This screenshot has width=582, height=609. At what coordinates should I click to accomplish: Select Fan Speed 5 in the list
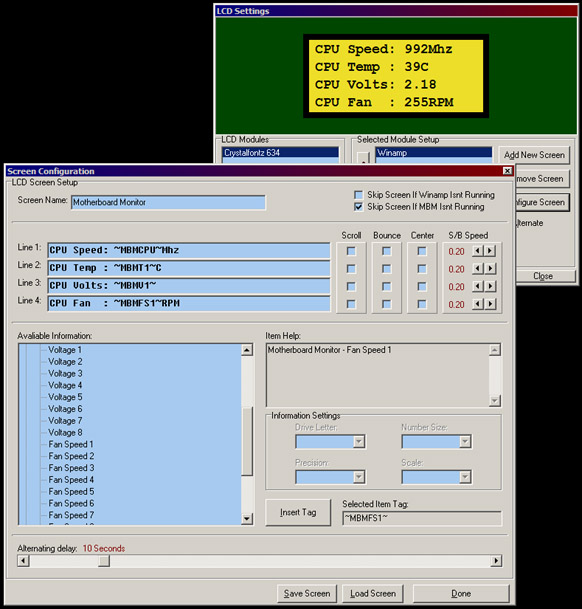[x=71, y=491]
